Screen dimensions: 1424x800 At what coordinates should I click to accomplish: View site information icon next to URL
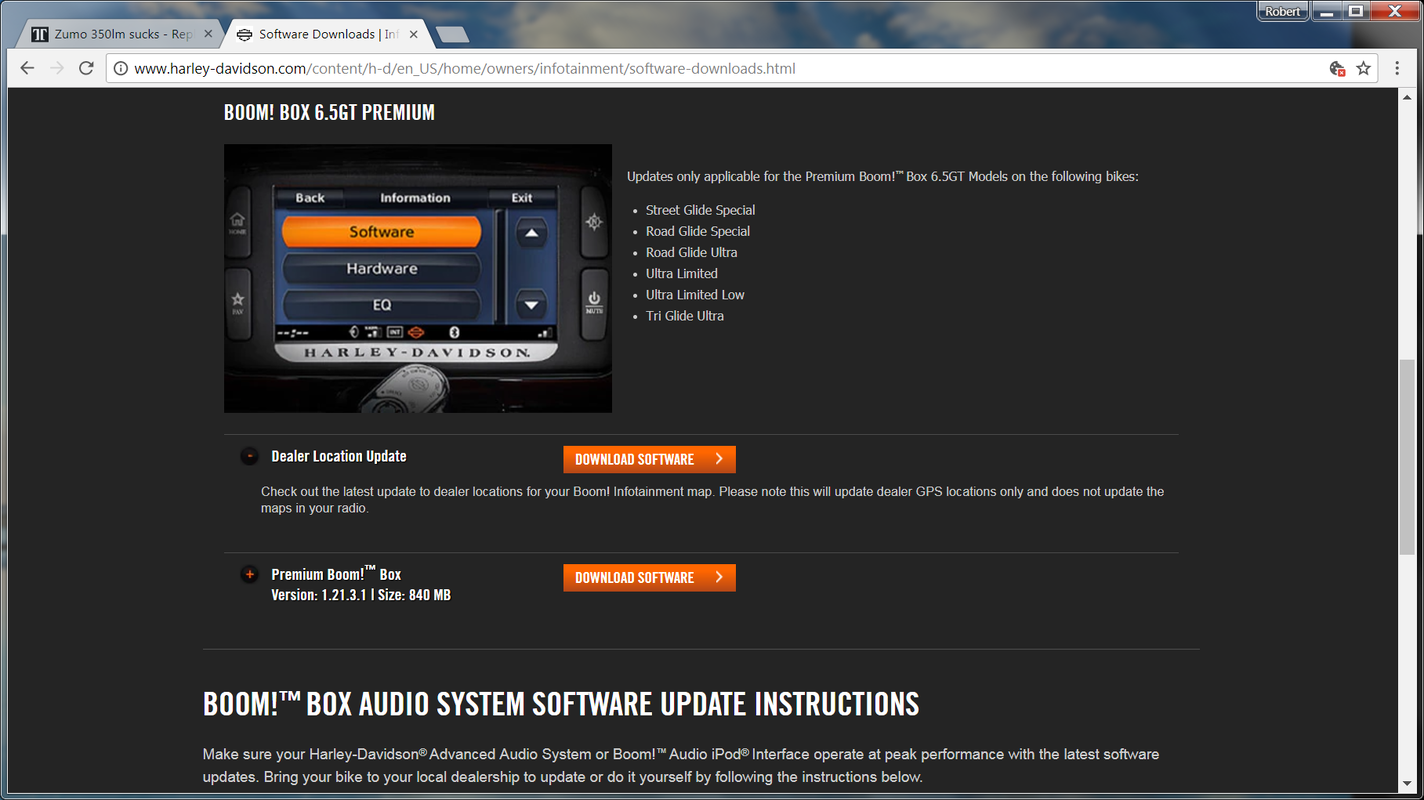120,69
